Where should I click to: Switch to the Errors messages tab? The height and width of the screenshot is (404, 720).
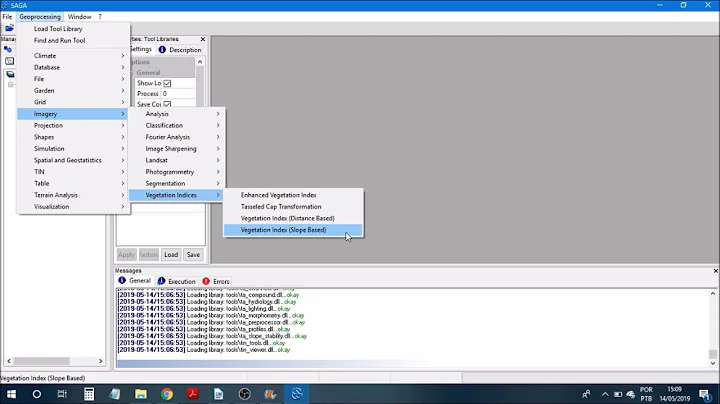pyautogui.click(x=216, y=281)
